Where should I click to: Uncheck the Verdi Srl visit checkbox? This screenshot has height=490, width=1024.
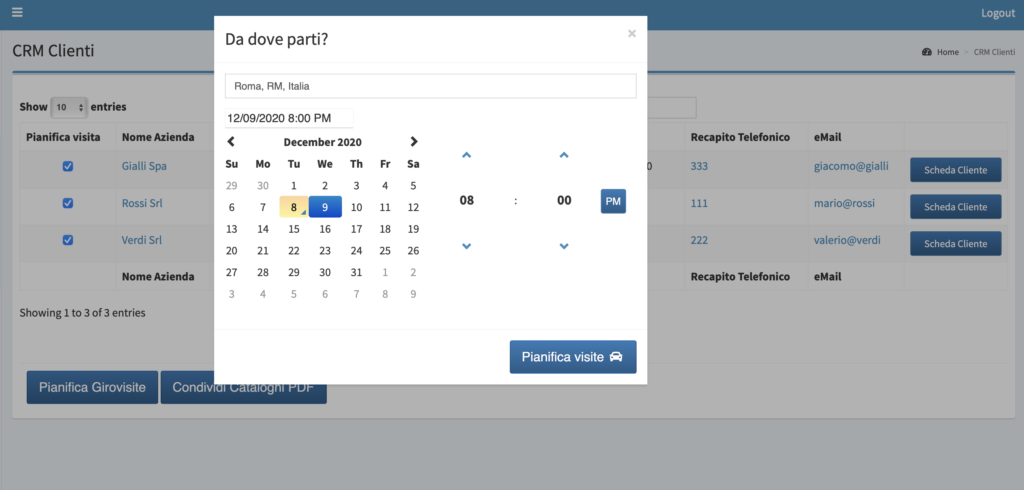67,240
